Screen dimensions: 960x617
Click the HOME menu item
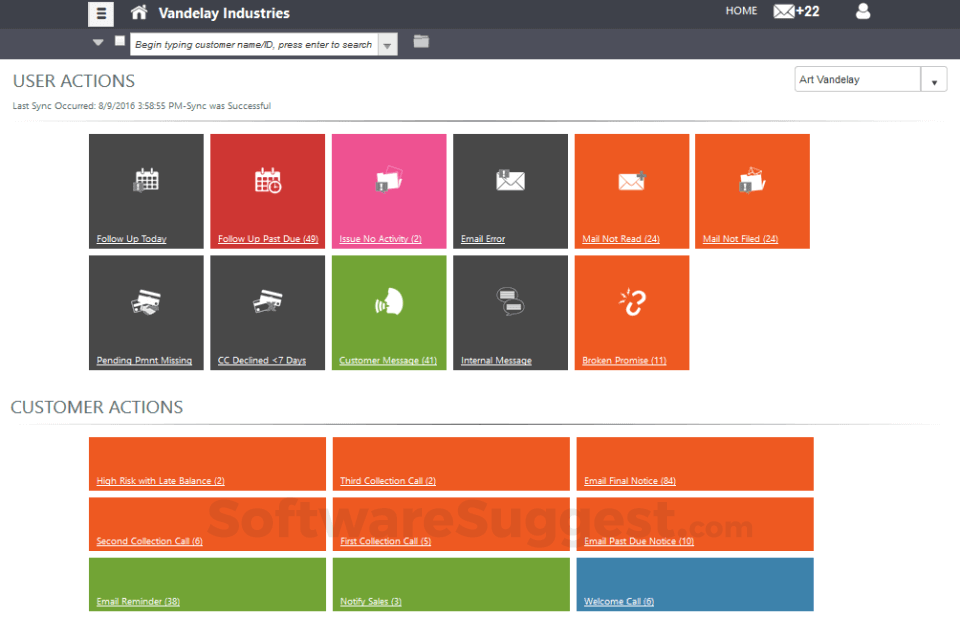coord(741,10)
